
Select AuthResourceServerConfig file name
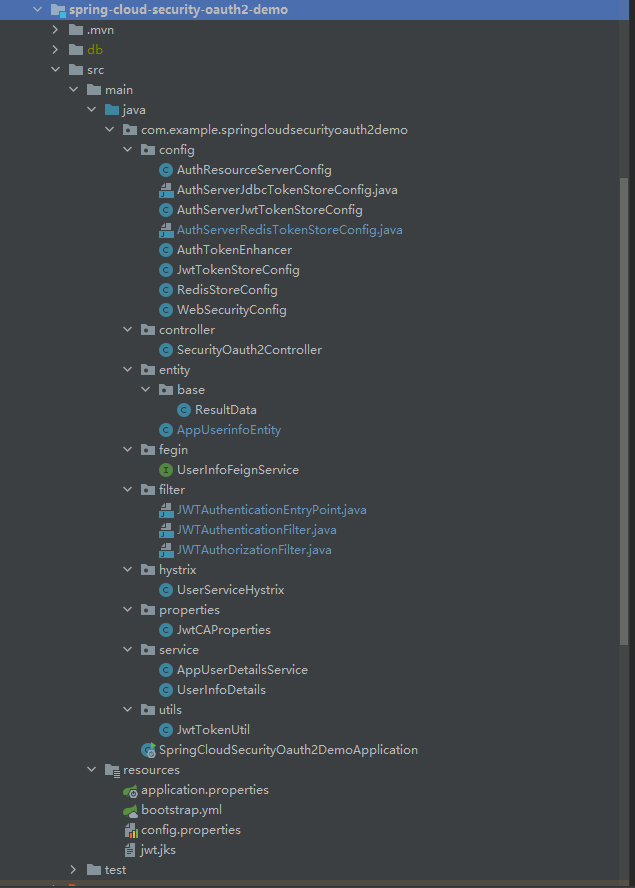(254, 170)
